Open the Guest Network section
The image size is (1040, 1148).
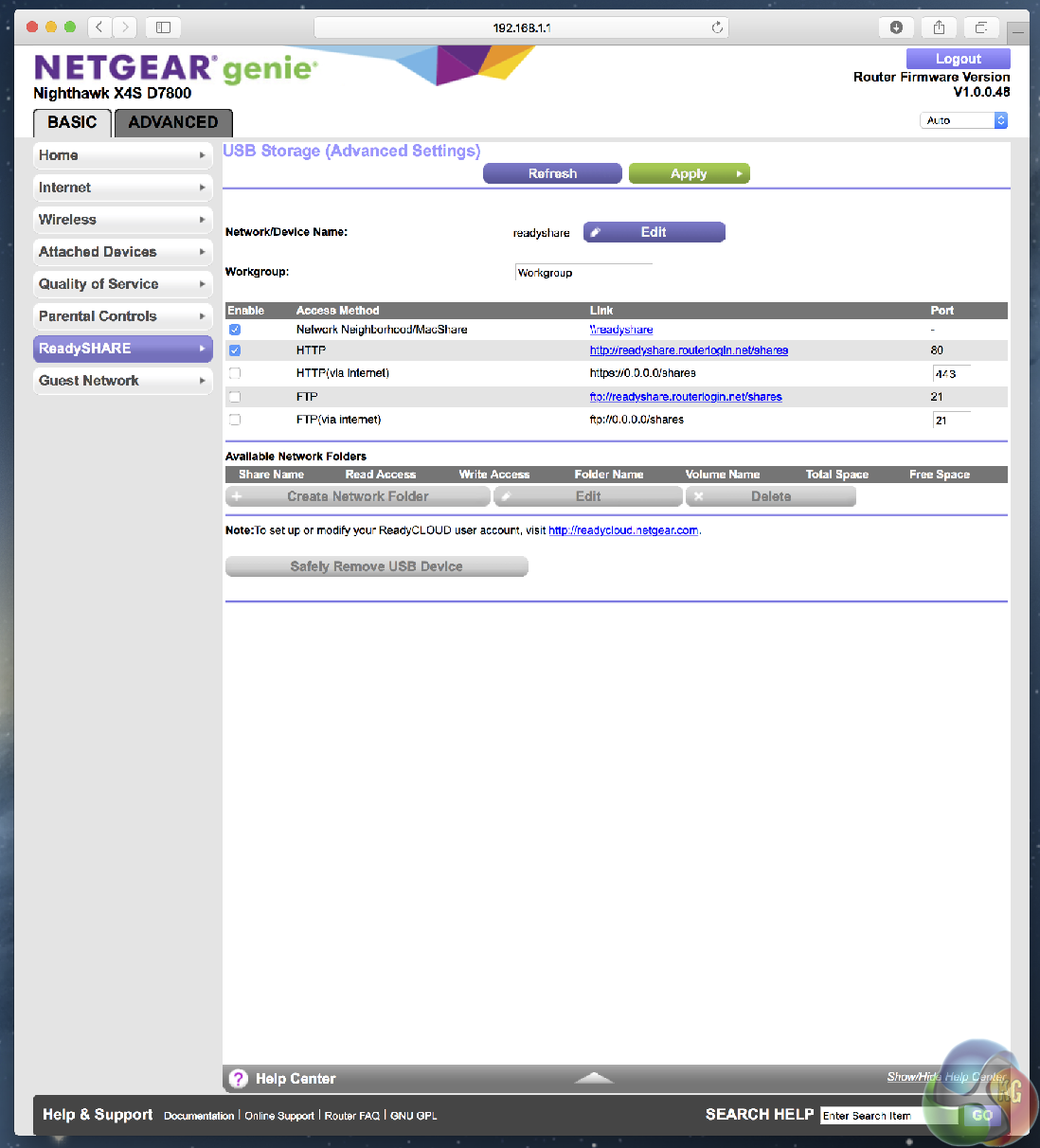pos(123,381)
